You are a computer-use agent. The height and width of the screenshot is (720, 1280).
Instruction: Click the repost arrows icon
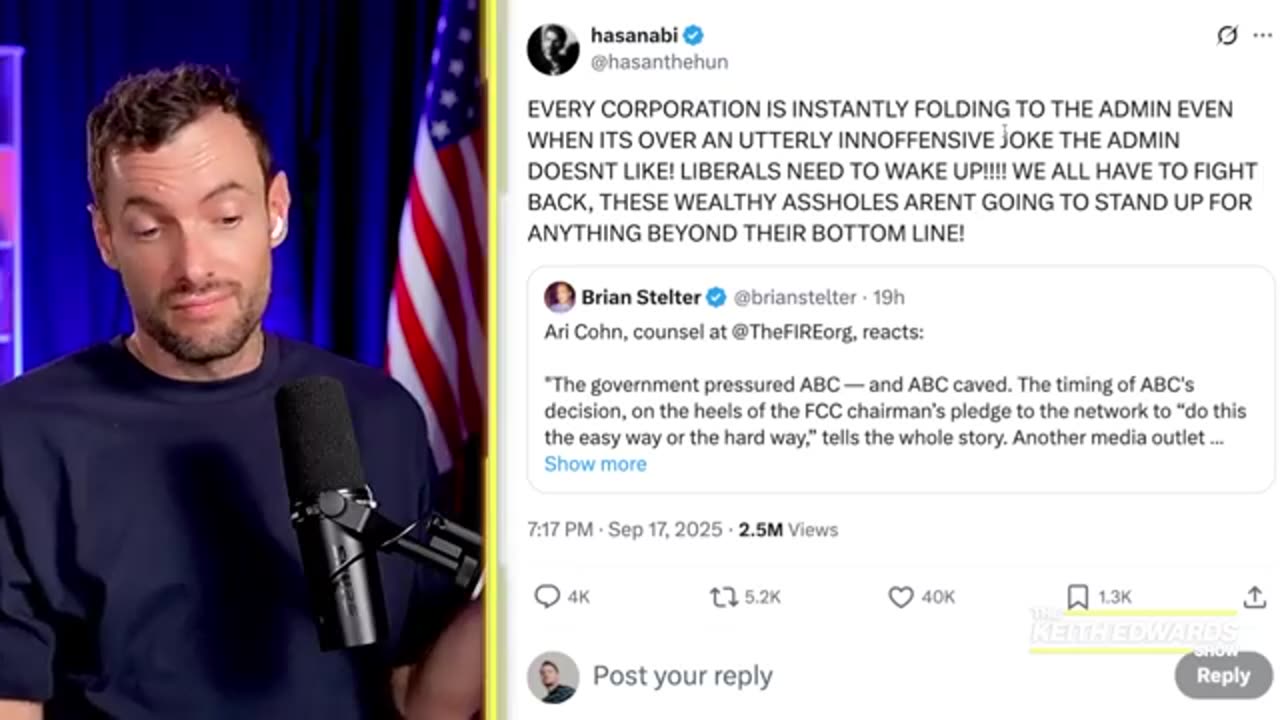[x=723, y=597]
